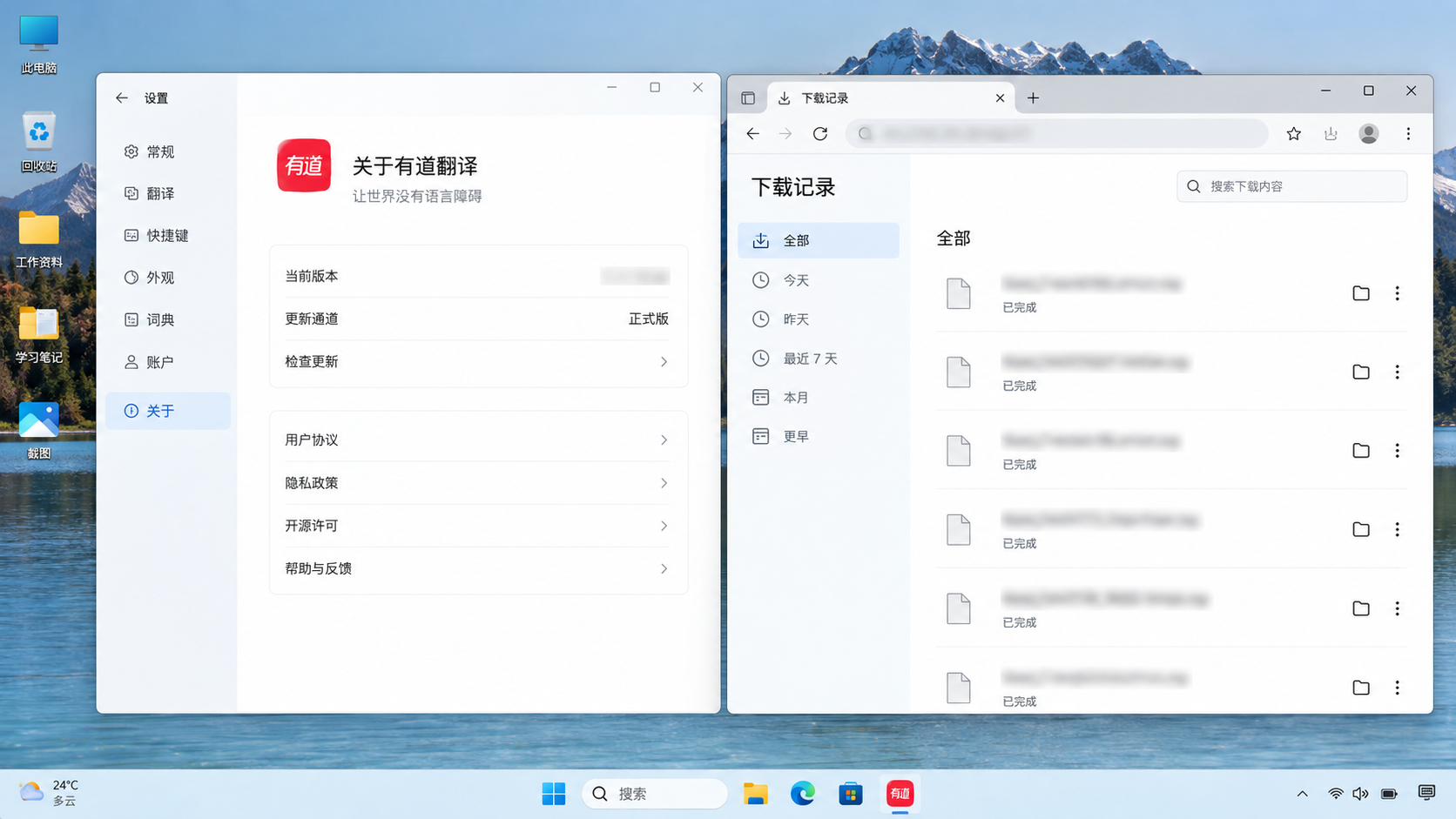
Task: Show third download in folder
Action: (x=1361, y=451)
